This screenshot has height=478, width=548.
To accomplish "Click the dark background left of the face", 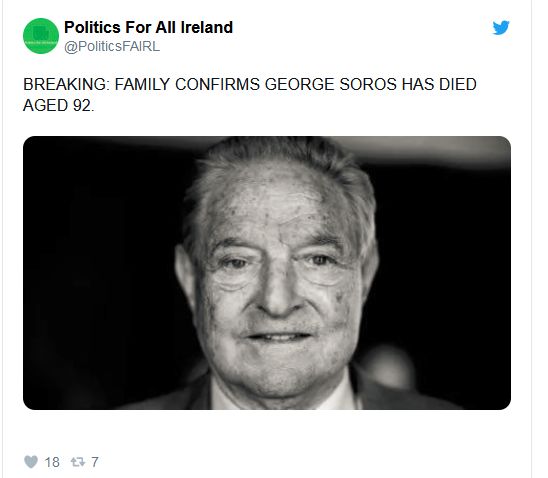I will [98, 273].
